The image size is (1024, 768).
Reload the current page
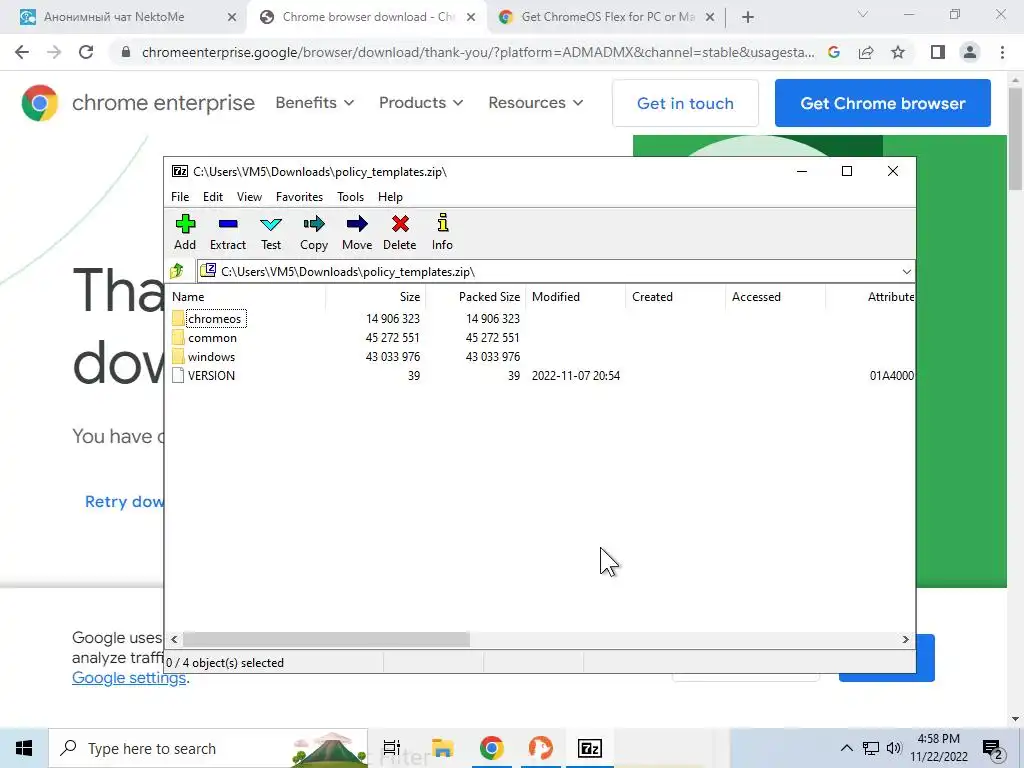coord(86,52)
